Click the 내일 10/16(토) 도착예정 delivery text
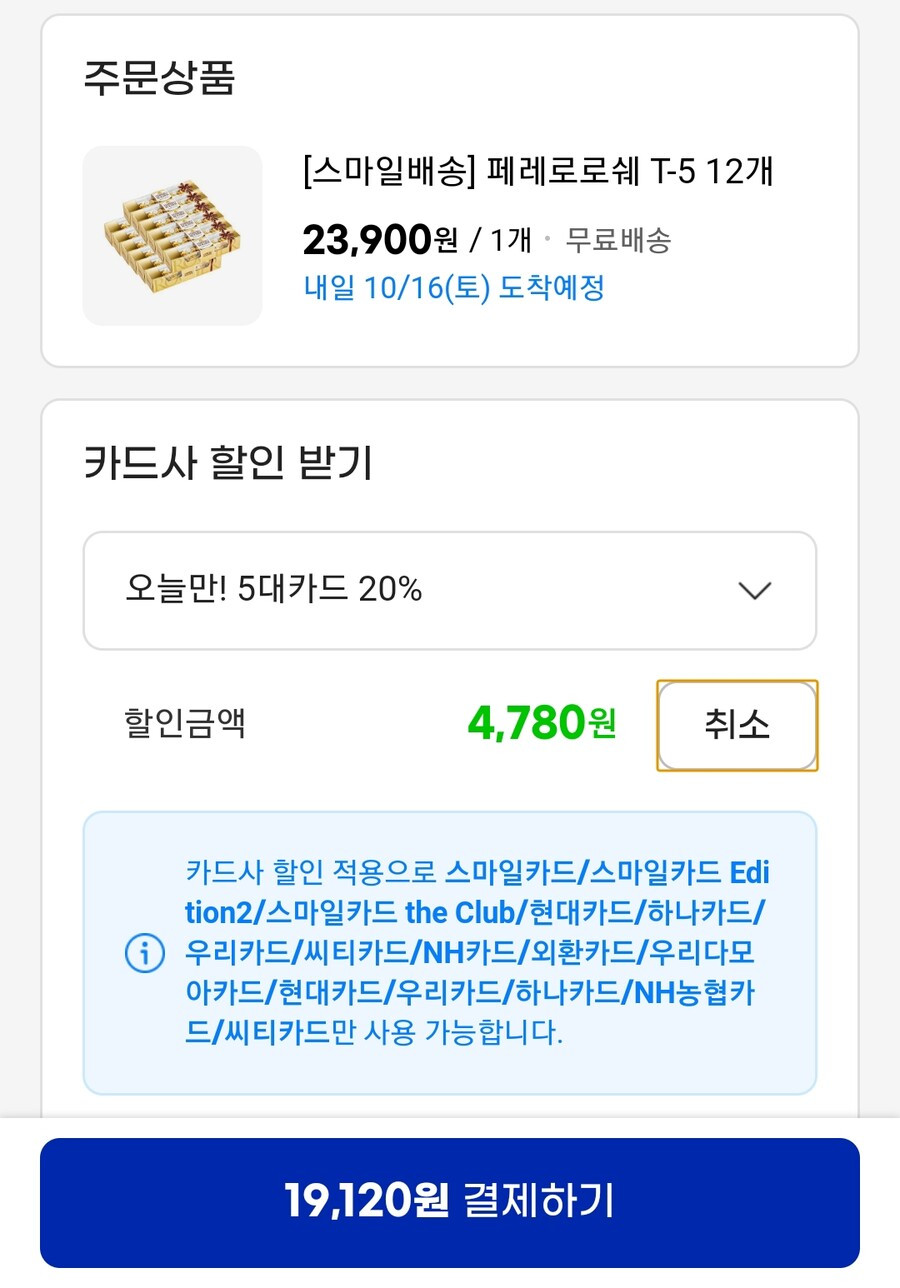Image resolution: width=900 pixels, height=1288 pixels. 454,288
